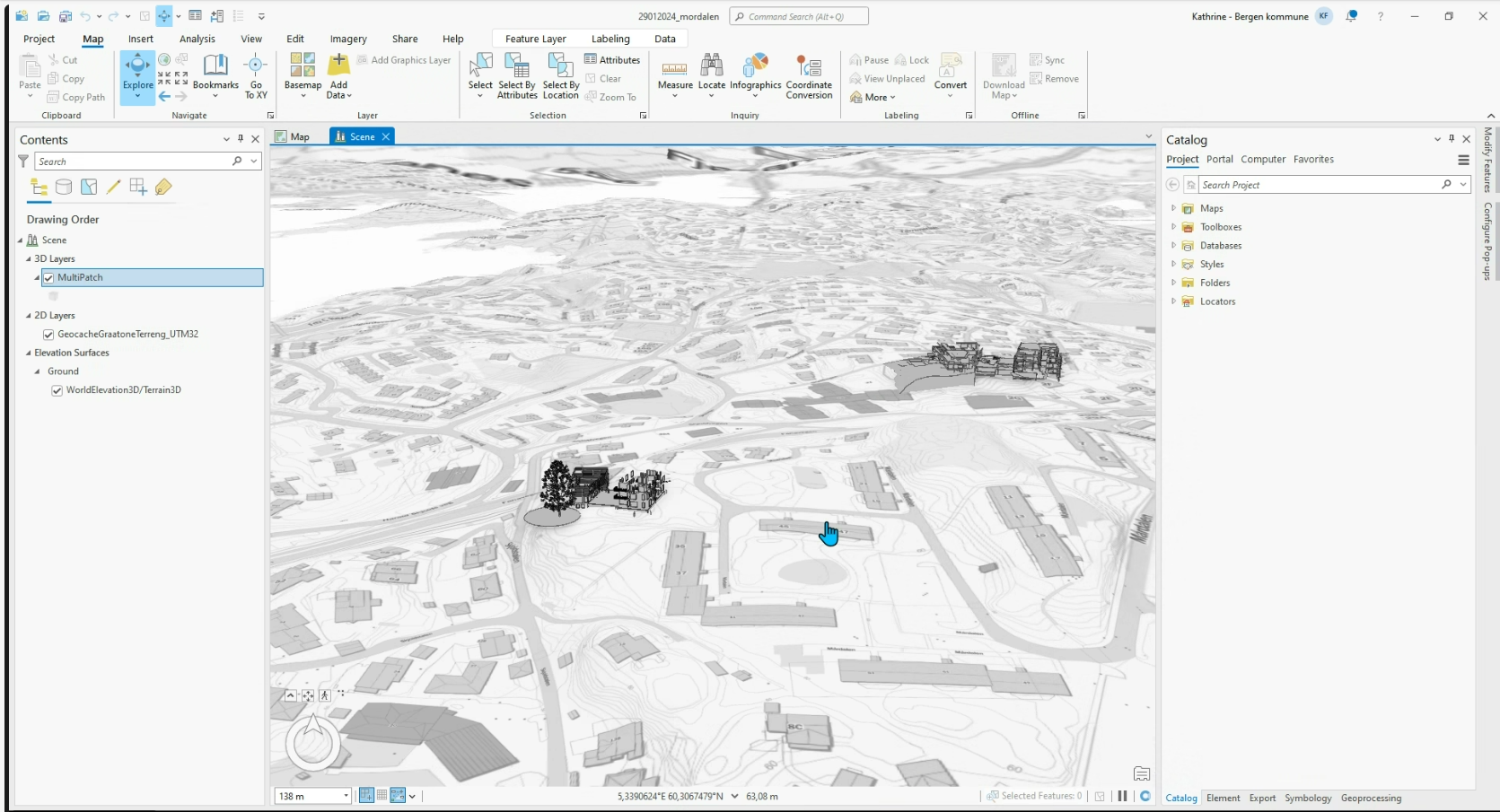Viewport: 1500px width, 812px height.
Task: Open the Coordinate Conversion tool
Action: click(x=809, y=67)
